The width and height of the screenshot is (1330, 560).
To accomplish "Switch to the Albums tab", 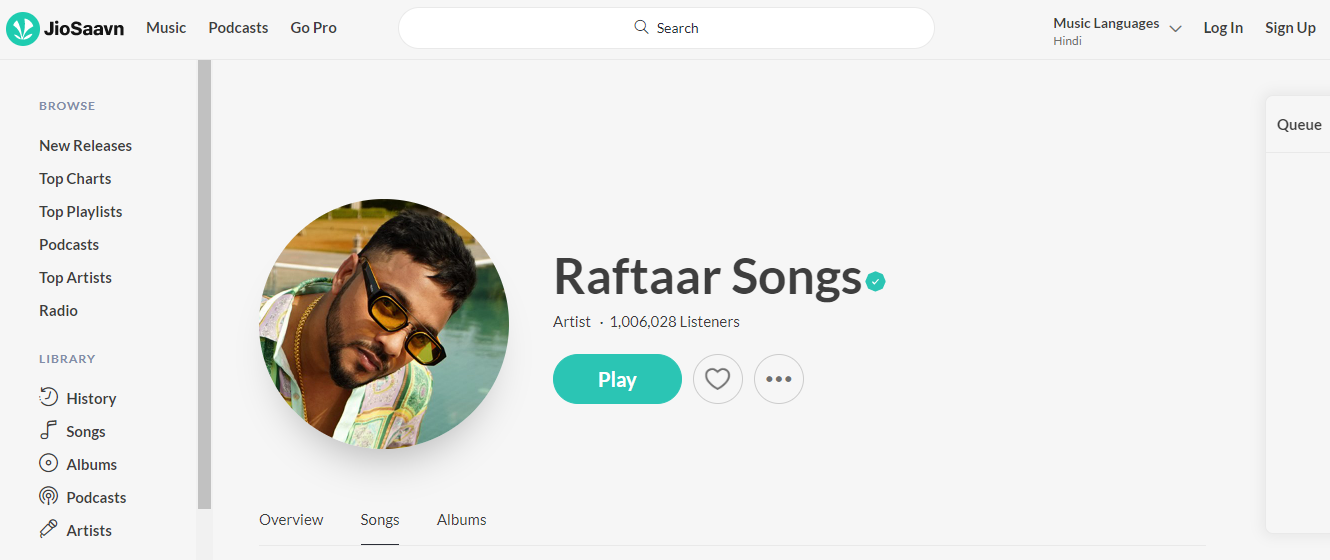I will (462, 520).
